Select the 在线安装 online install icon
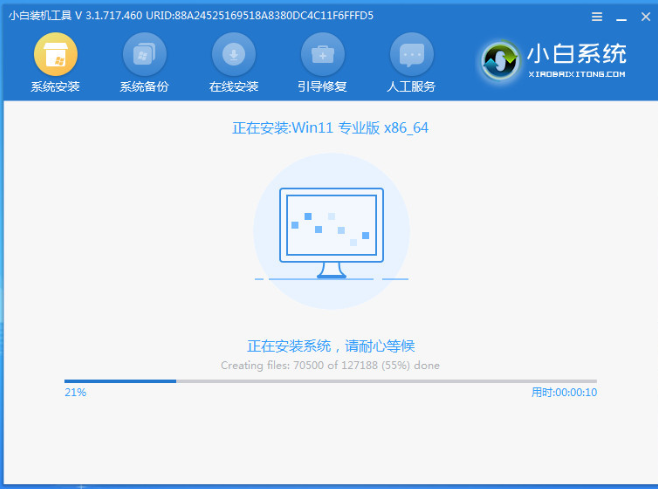 [x=234, y=55]
